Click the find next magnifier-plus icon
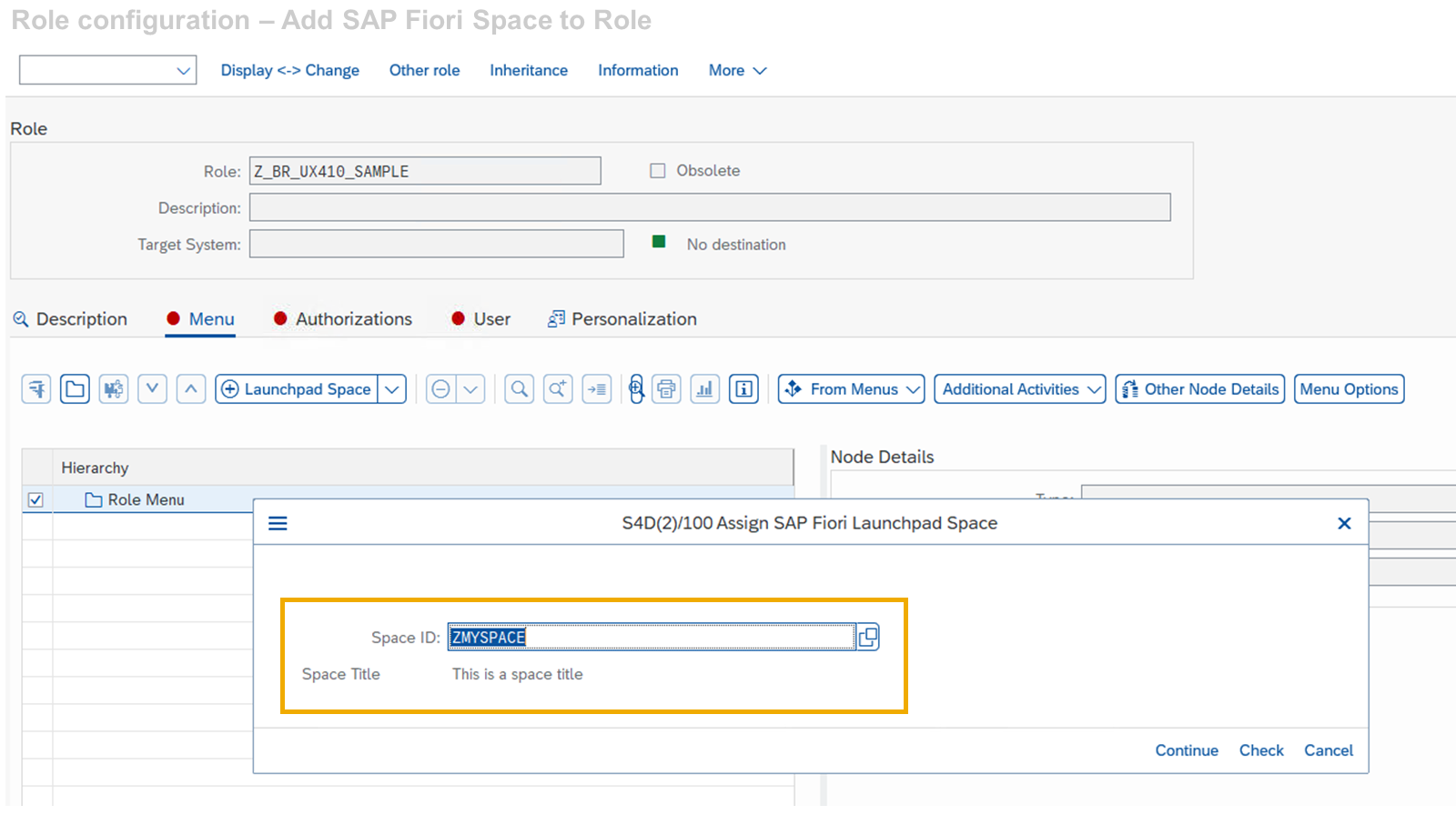This screenshot has height=815, width=1456. tap(558, 389)
